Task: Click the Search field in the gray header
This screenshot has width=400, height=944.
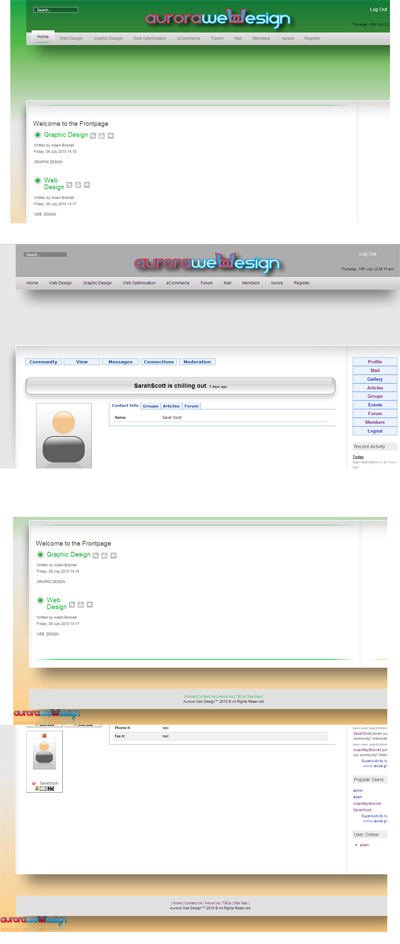Action: click(x=45, y=255)
